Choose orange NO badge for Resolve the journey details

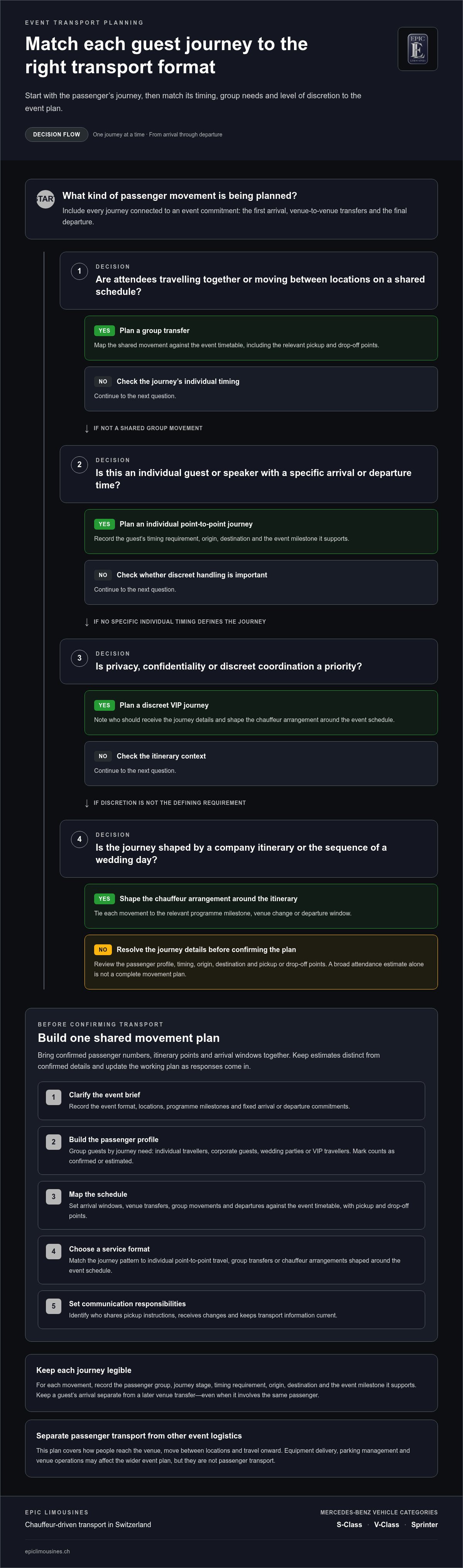click(x=103, y=950)
